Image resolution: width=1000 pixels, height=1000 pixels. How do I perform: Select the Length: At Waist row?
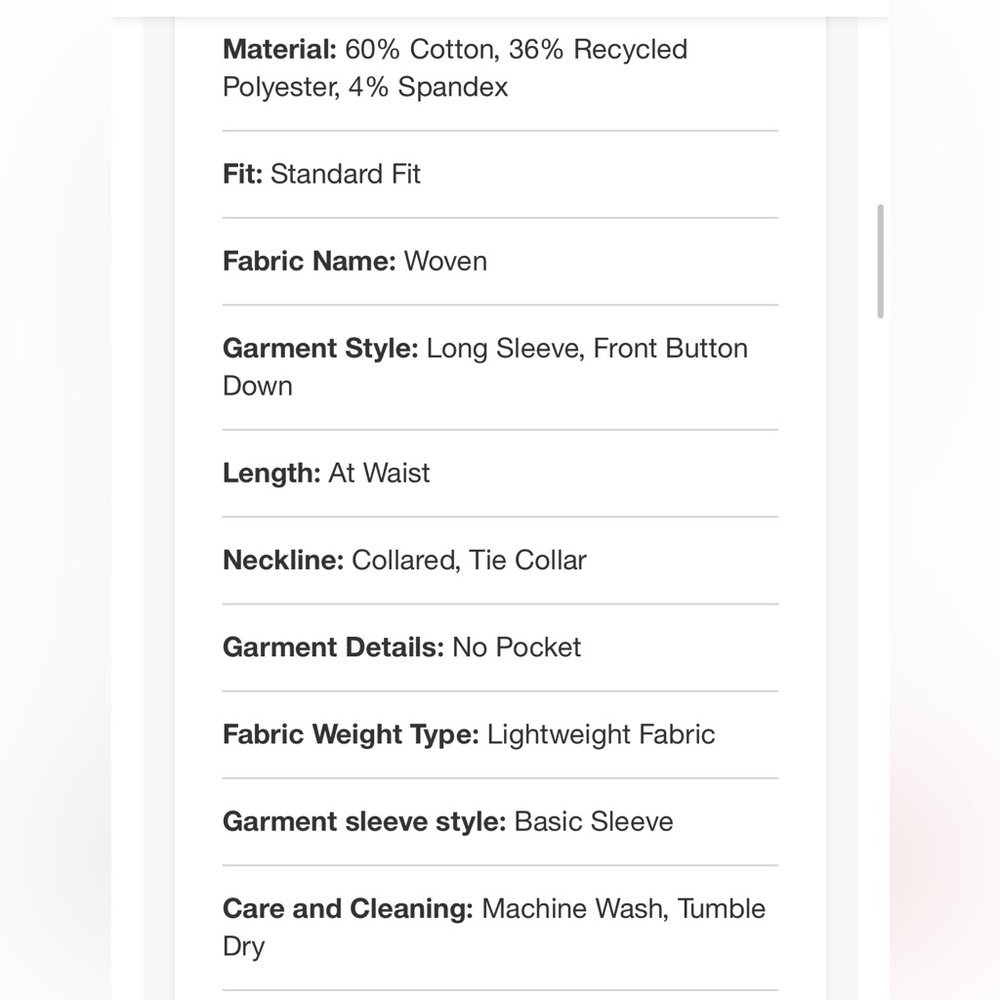pos(500,473)
